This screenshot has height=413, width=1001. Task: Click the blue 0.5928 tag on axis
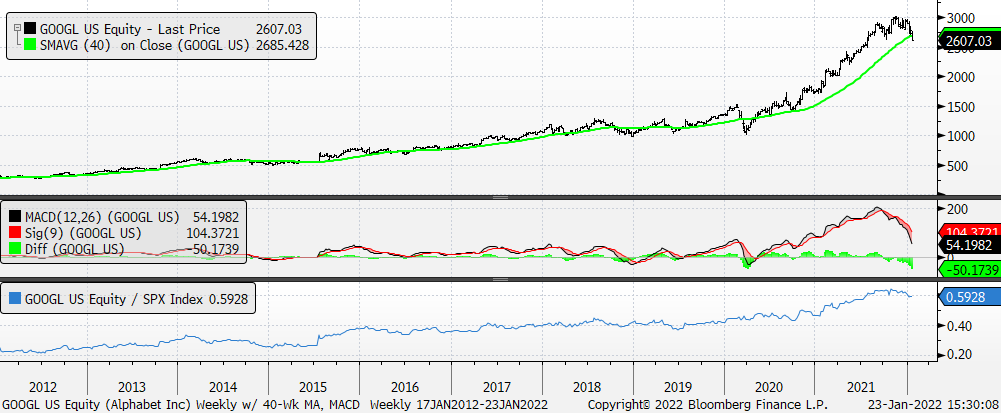968,297
